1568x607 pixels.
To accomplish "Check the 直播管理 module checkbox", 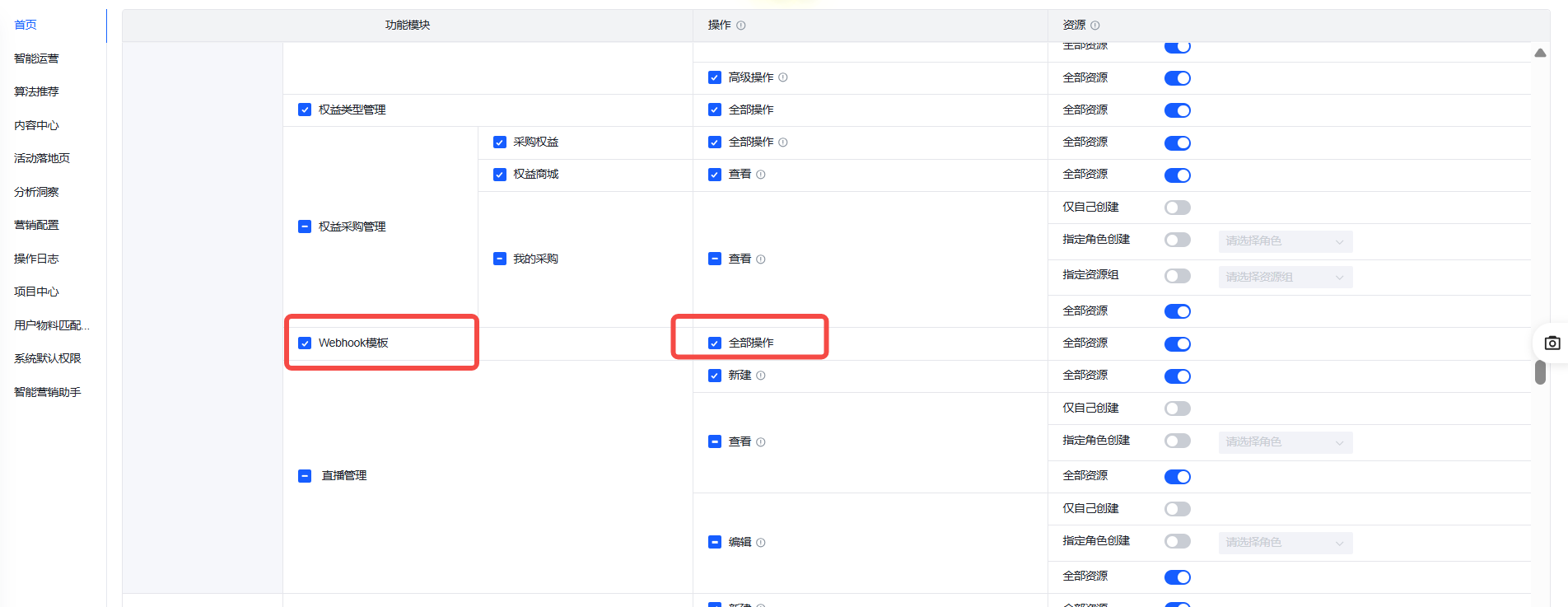I will [x=305, y=476].
